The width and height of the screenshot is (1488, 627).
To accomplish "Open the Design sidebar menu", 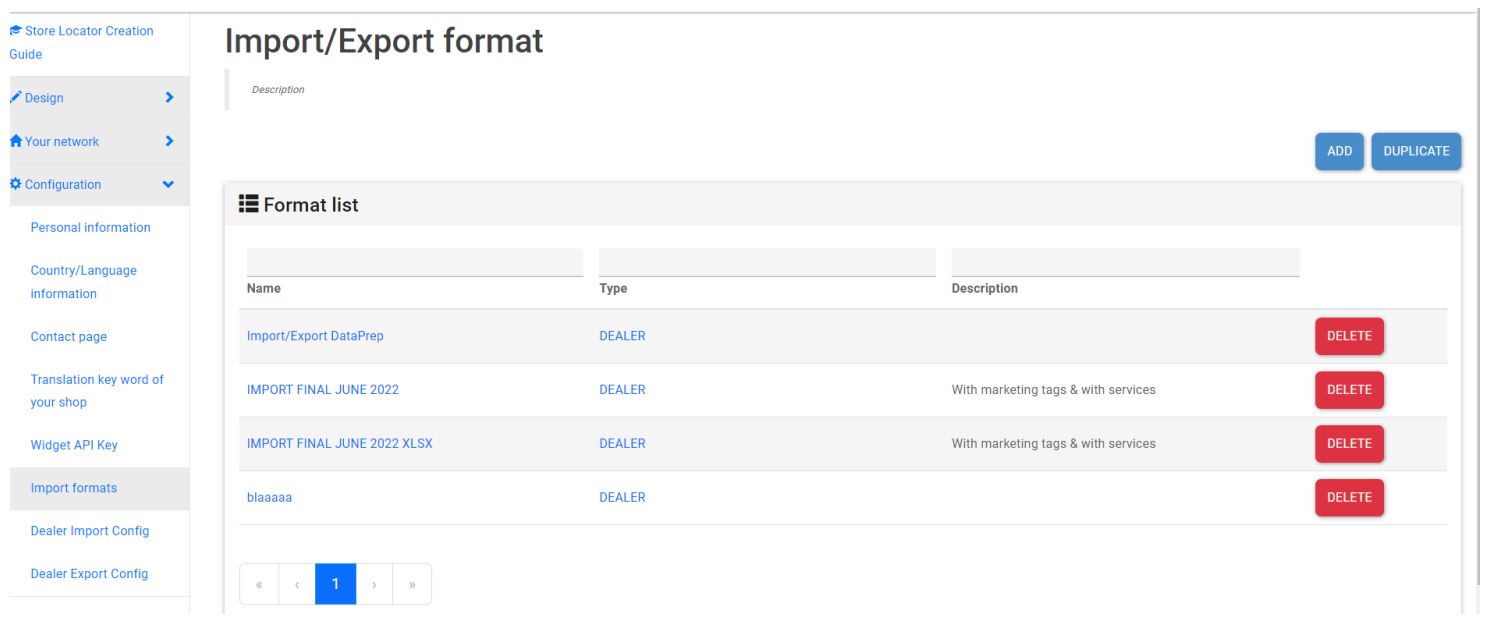I will 100,98.
